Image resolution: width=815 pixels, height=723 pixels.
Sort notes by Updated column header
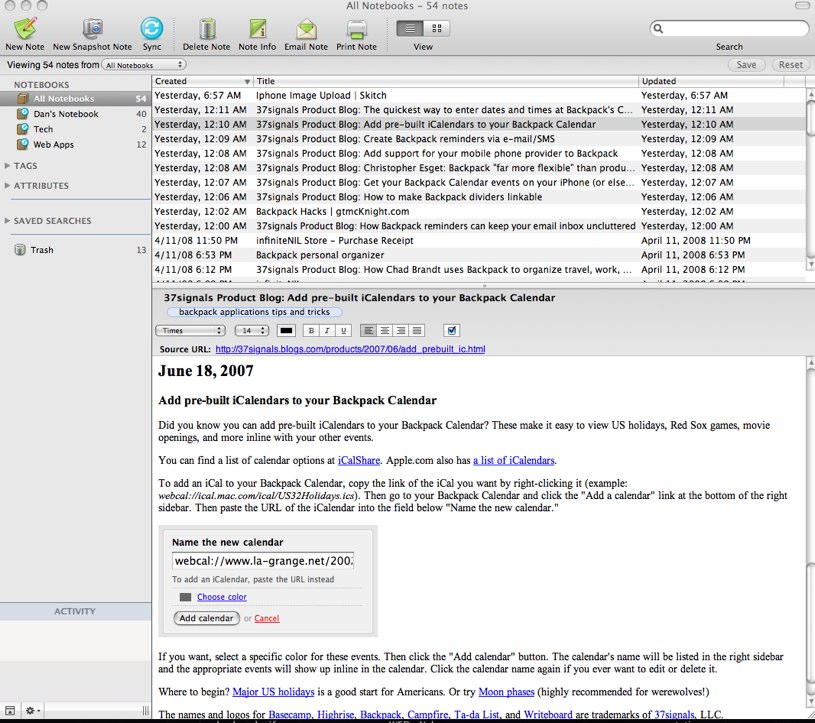pos(711,81)
